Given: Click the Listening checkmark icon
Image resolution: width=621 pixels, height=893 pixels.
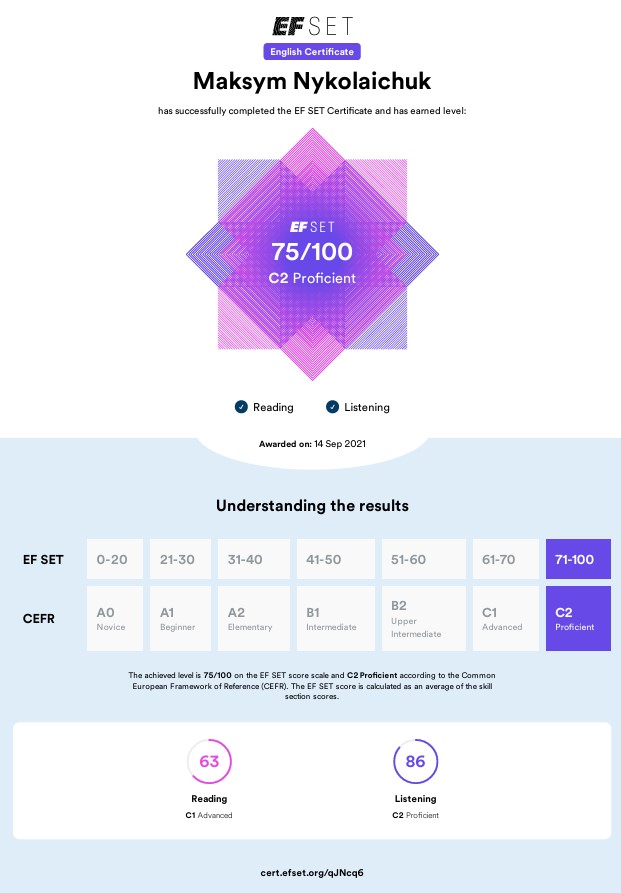Looking at the screenshot, I should (333, 407).
